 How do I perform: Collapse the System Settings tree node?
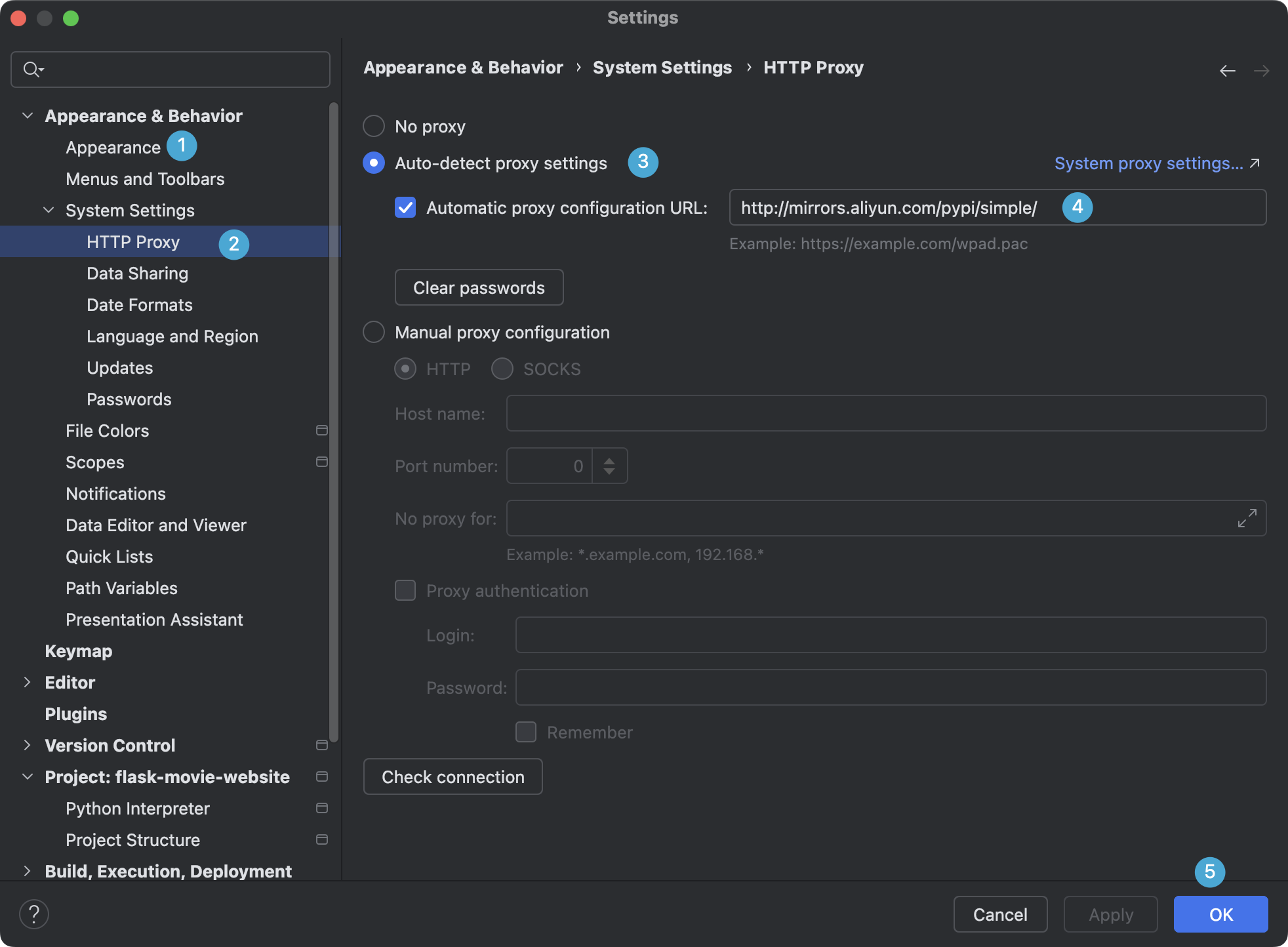(x=49, y=210)
